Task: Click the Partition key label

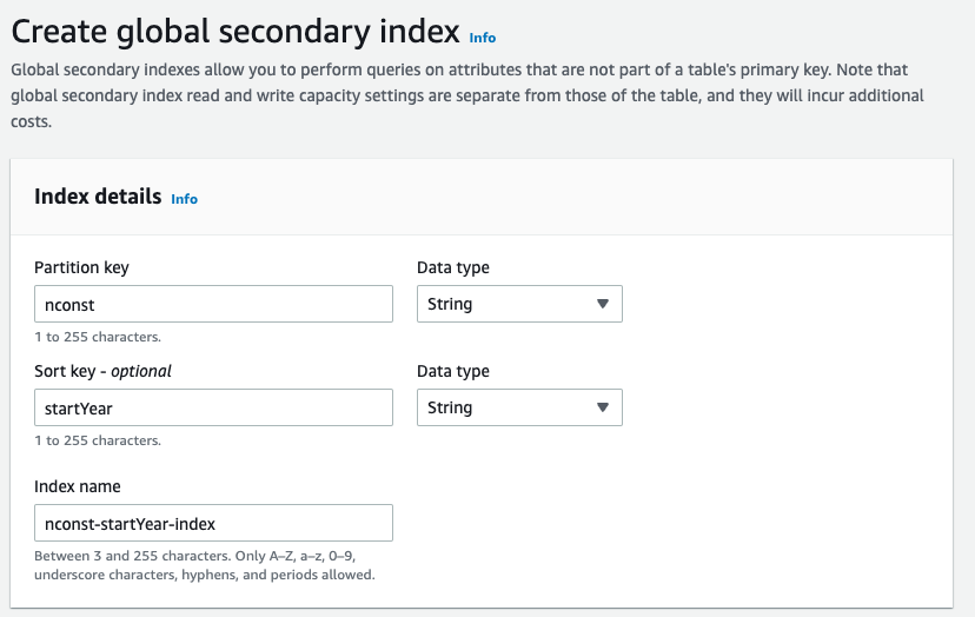Action: [82, 267]
